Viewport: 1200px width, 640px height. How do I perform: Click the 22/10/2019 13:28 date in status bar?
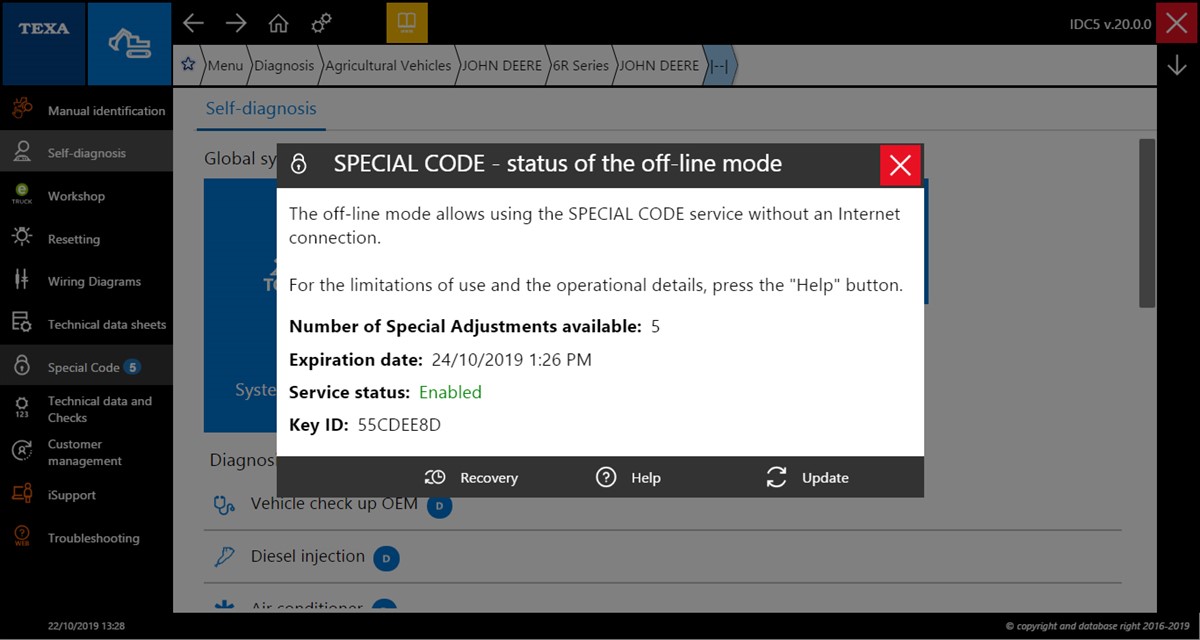87,626
